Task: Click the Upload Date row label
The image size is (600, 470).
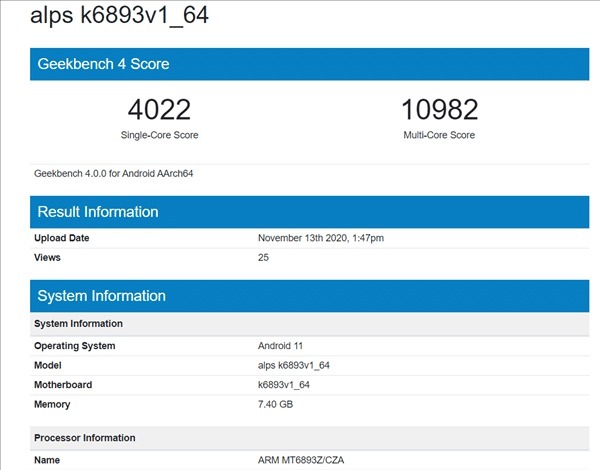Action: click(62, 238)
